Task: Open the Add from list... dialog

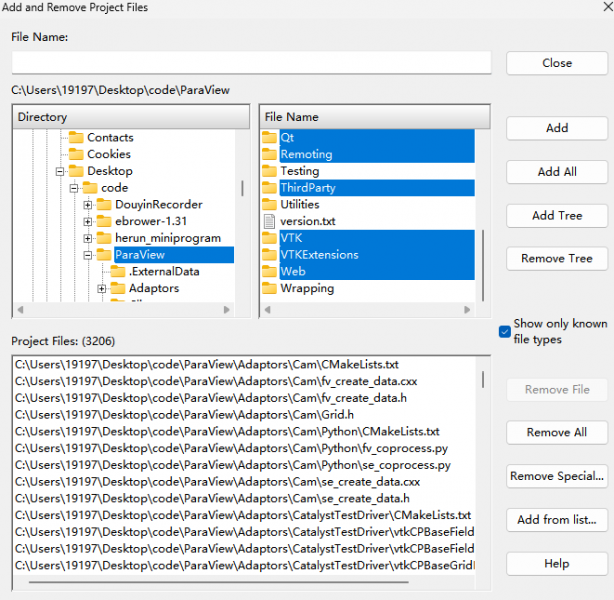Action: click(x=557, y=520)
